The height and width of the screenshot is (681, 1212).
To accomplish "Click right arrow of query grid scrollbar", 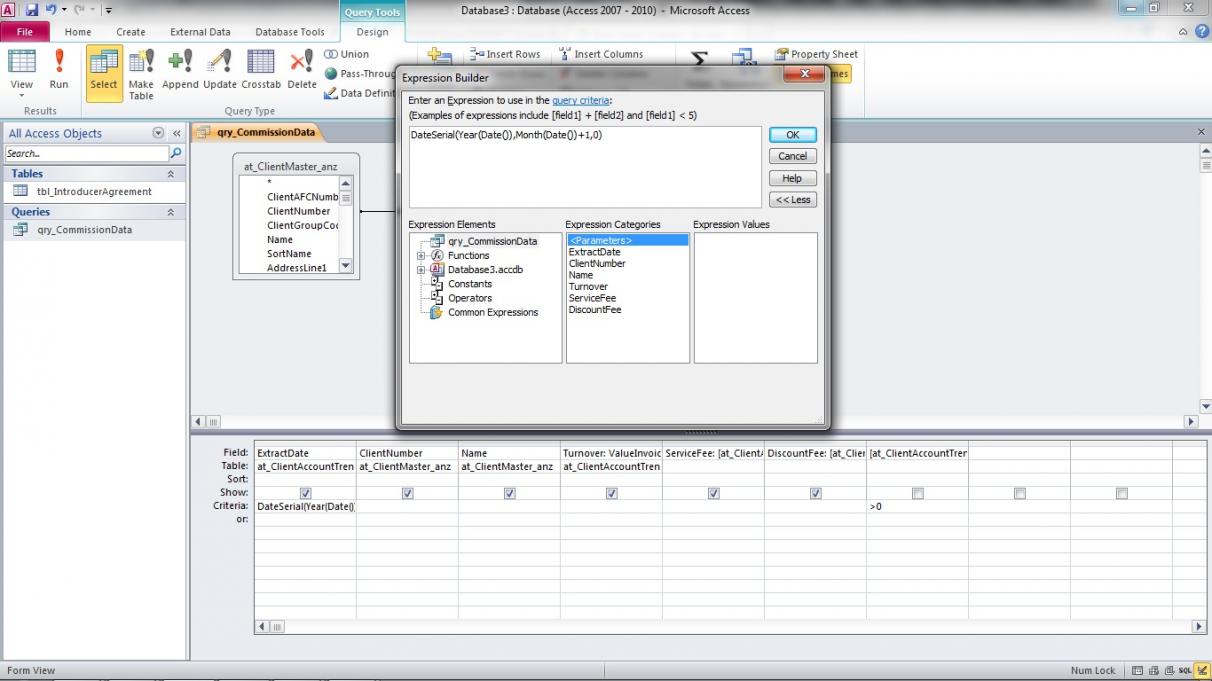I will click(1199, 627).
